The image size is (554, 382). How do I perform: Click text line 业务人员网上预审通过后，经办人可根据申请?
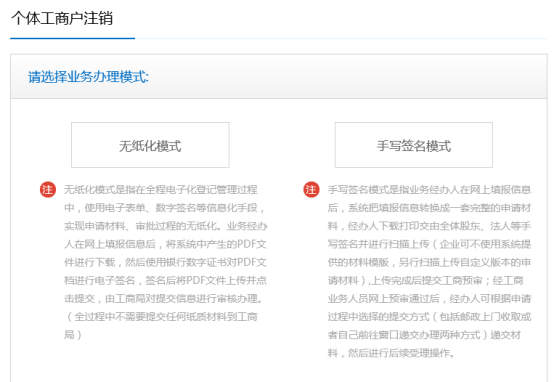[x=429, y=298]
